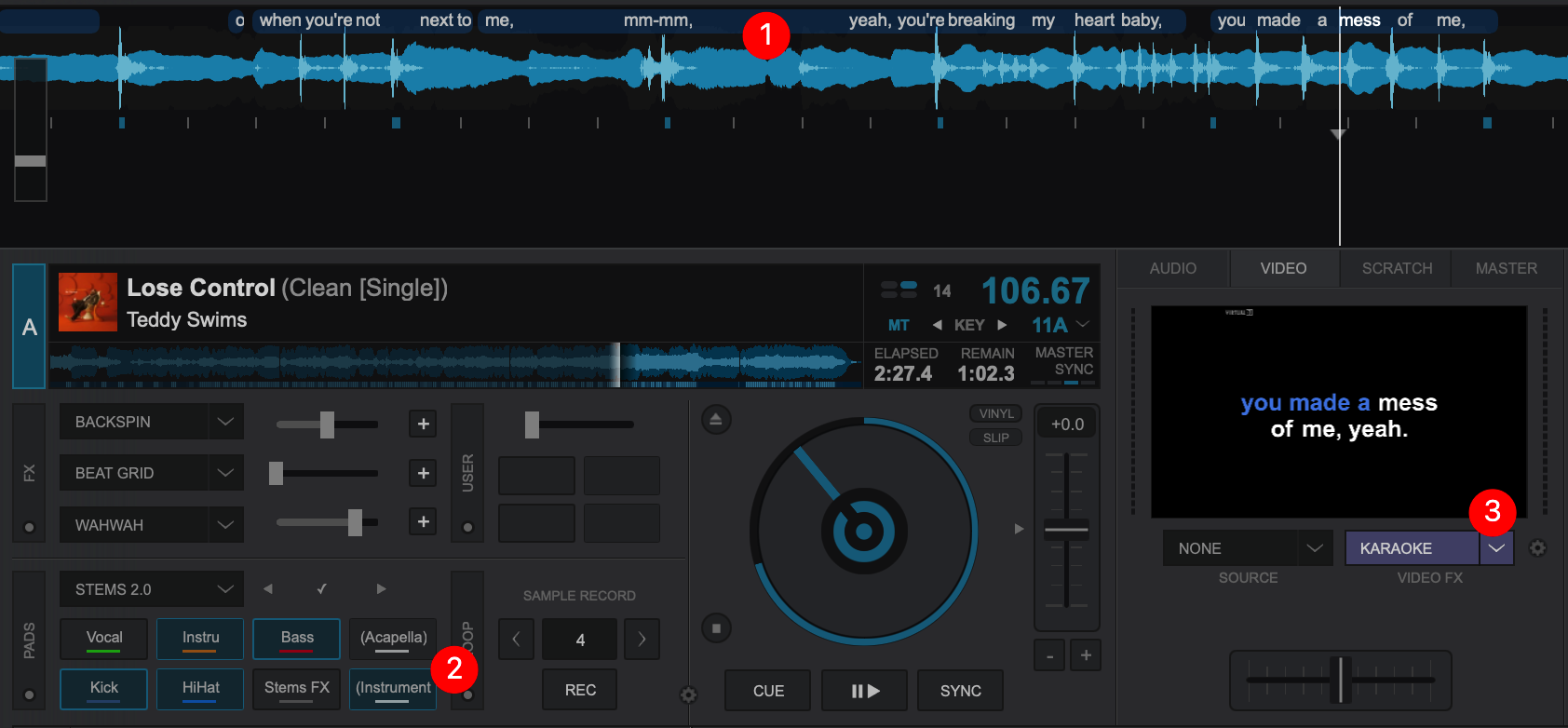Add an effect slot next to BACKSPIN
The image size is (1568, 728).
pos(423,424)
